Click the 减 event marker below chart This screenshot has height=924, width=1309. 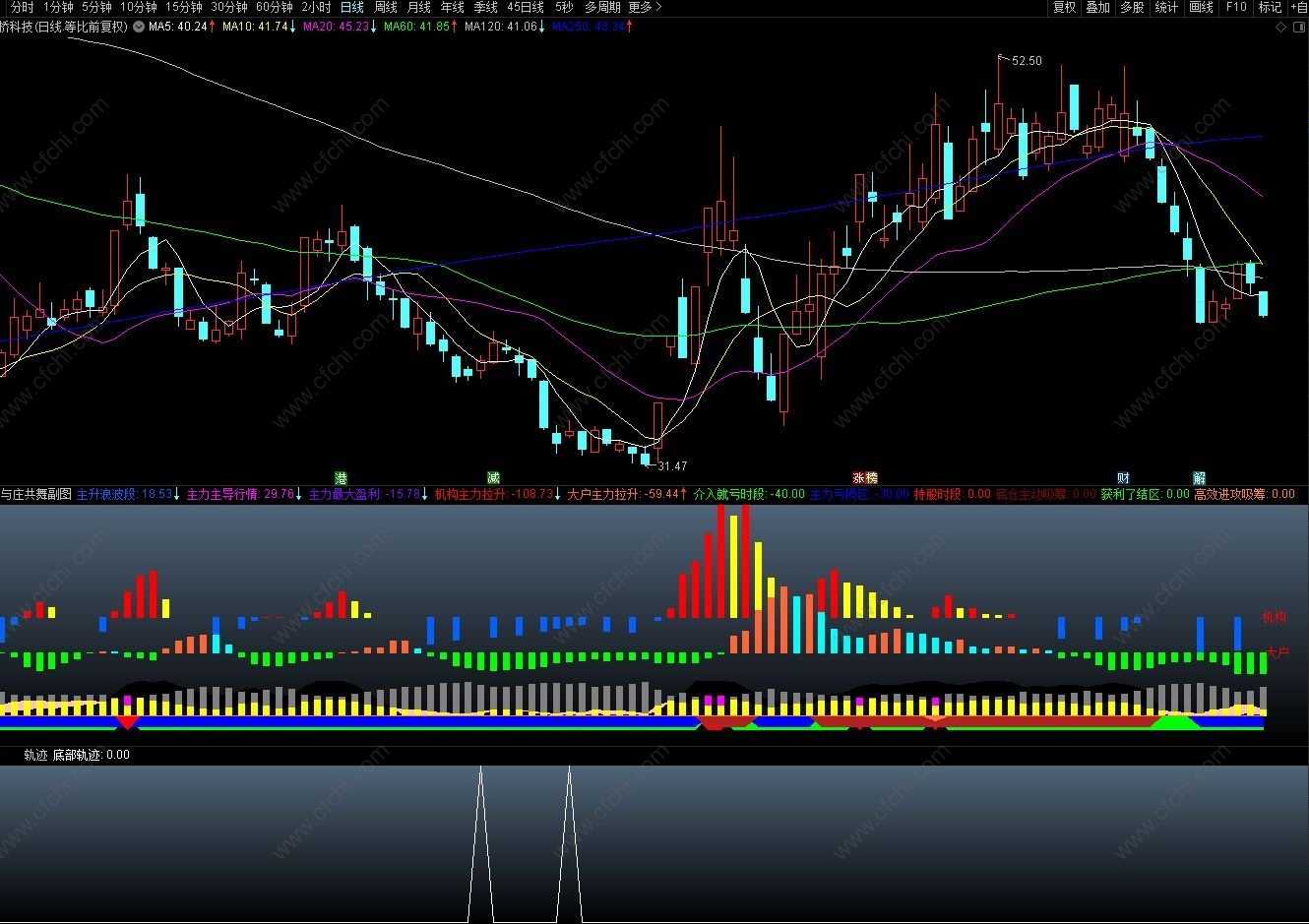click(x=493, y=478)
